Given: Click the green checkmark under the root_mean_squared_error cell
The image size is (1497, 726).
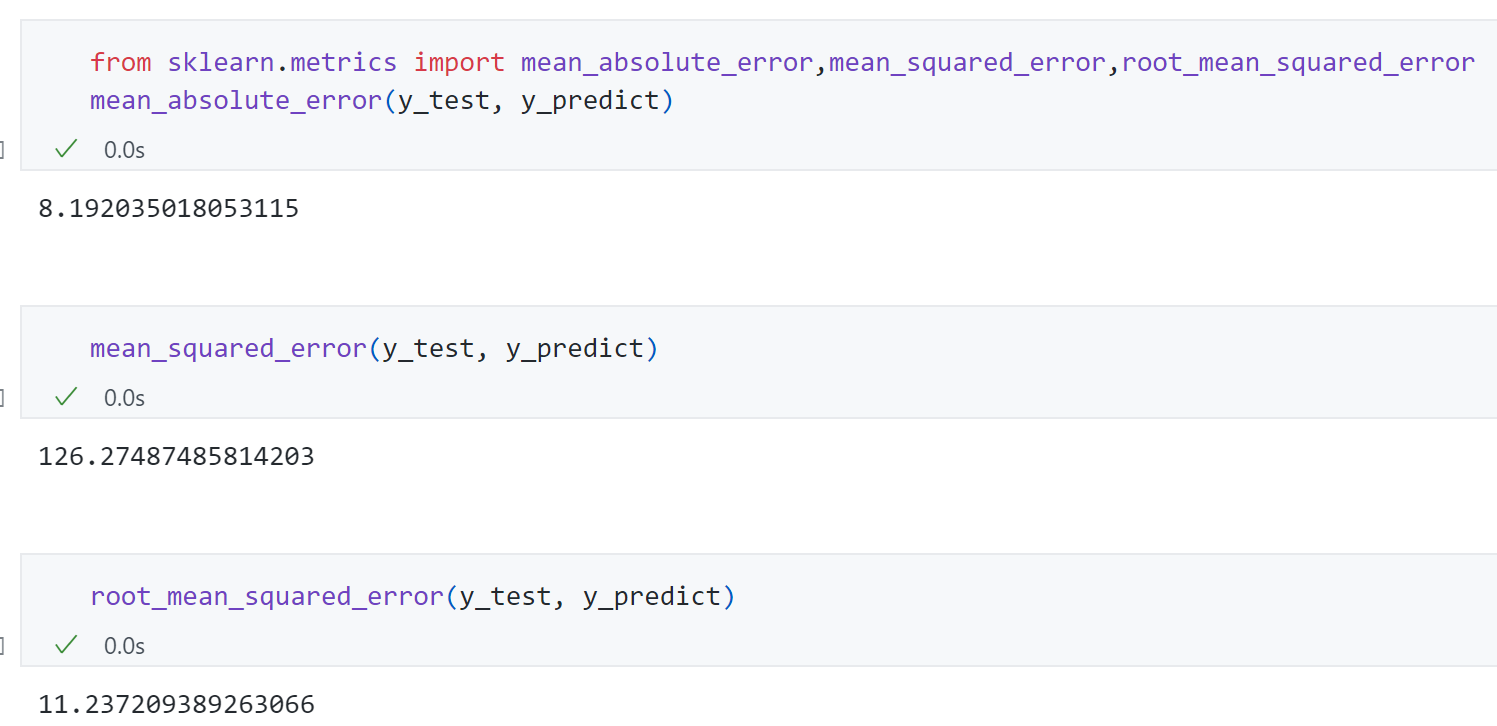Looking at the screenshot, I should [66, 645].
